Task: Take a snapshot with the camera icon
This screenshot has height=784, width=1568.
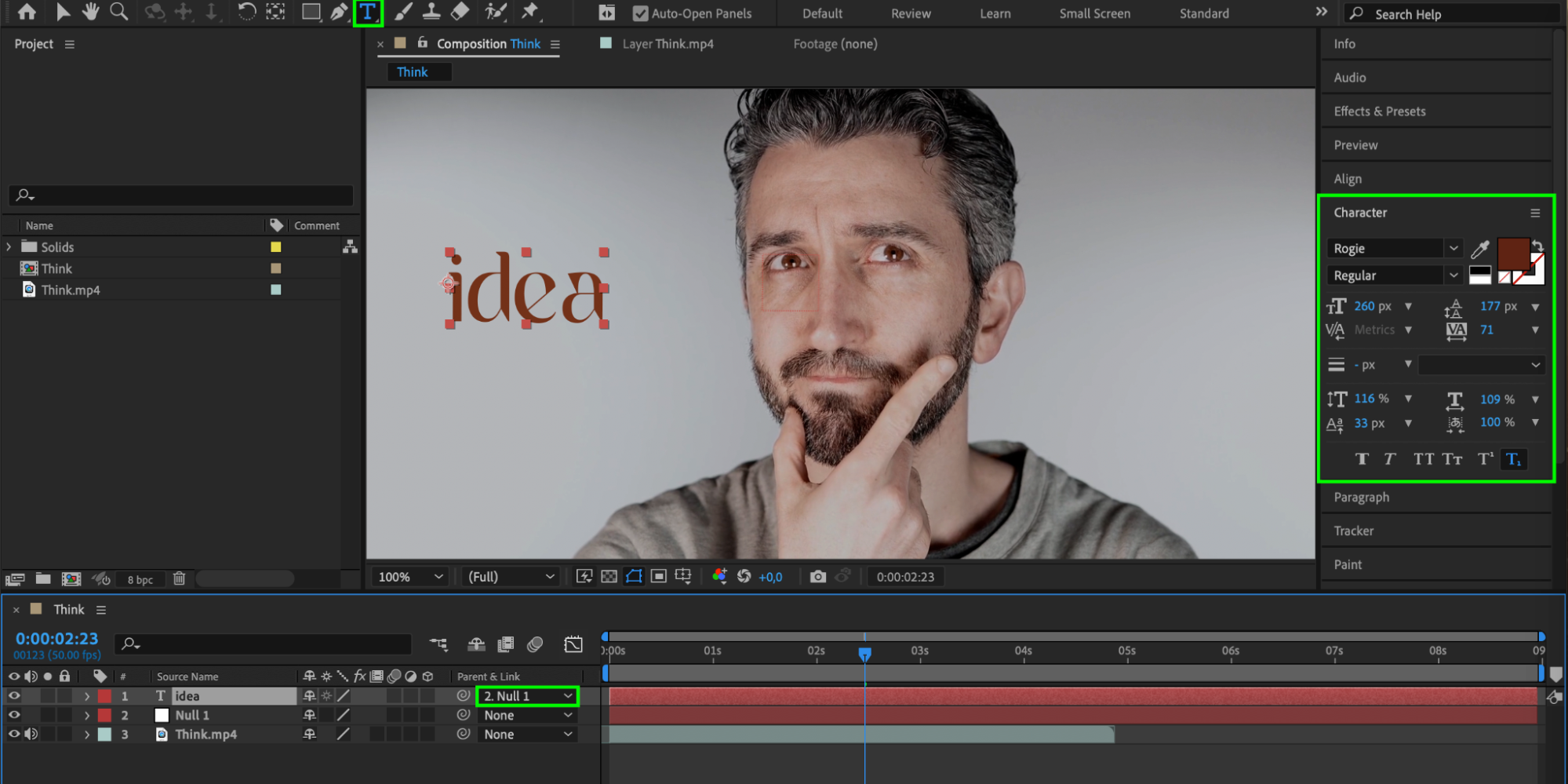Action: click(x=817, y=577)
